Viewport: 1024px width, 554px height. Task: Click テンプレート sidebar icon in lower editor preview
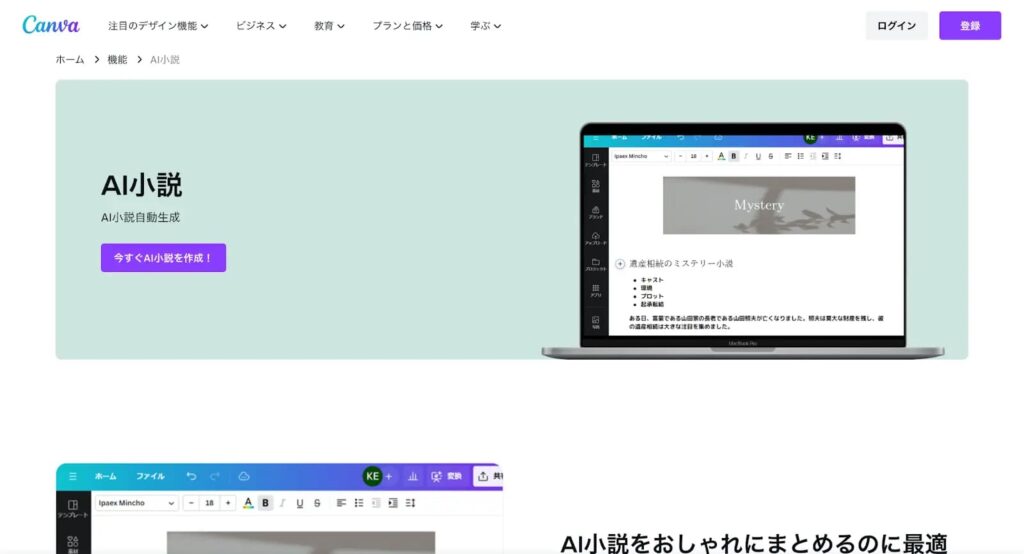72,509
